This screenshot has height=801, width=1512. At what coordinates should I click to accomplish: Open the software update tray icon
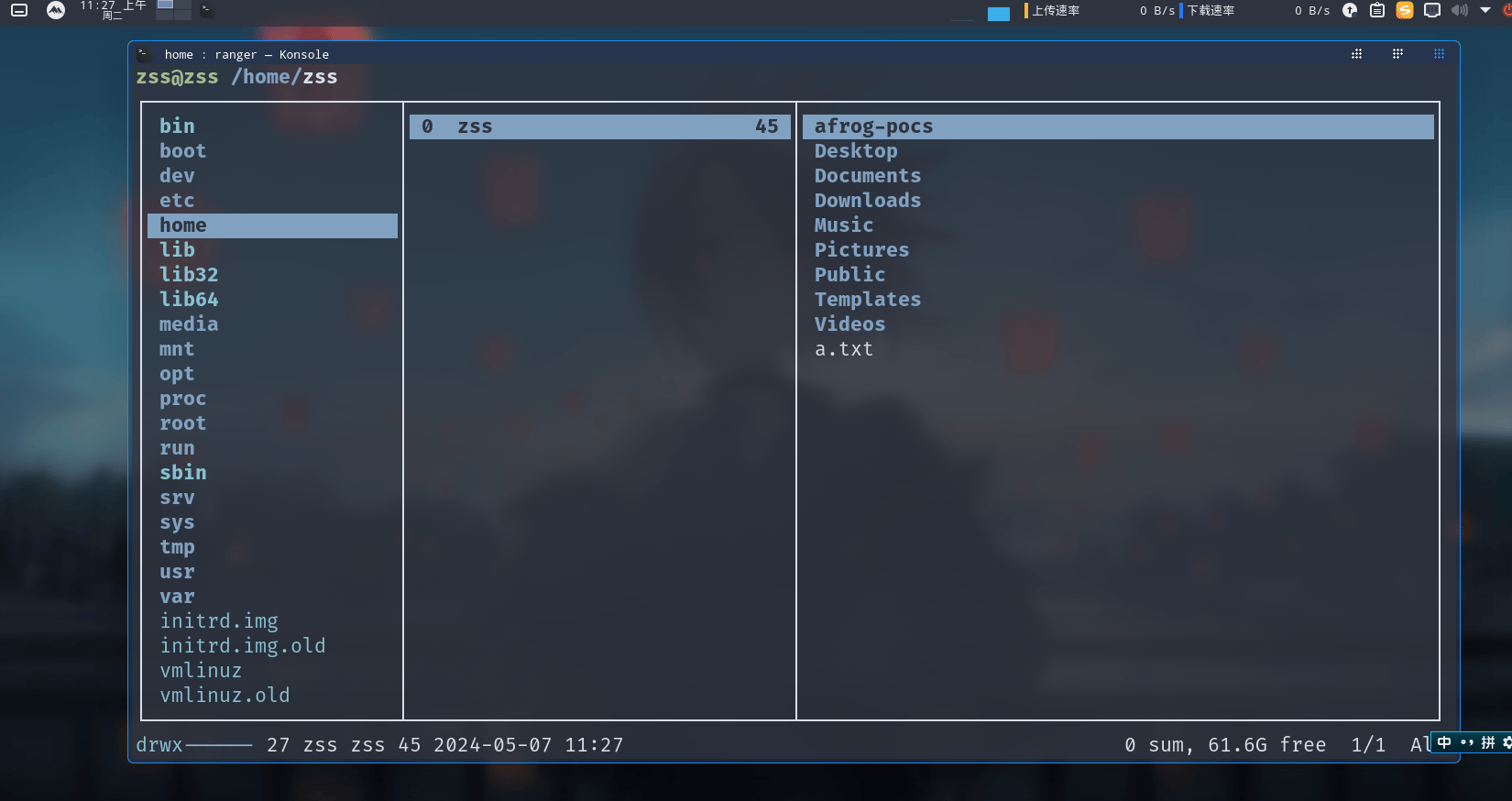tap(1350, 10)
